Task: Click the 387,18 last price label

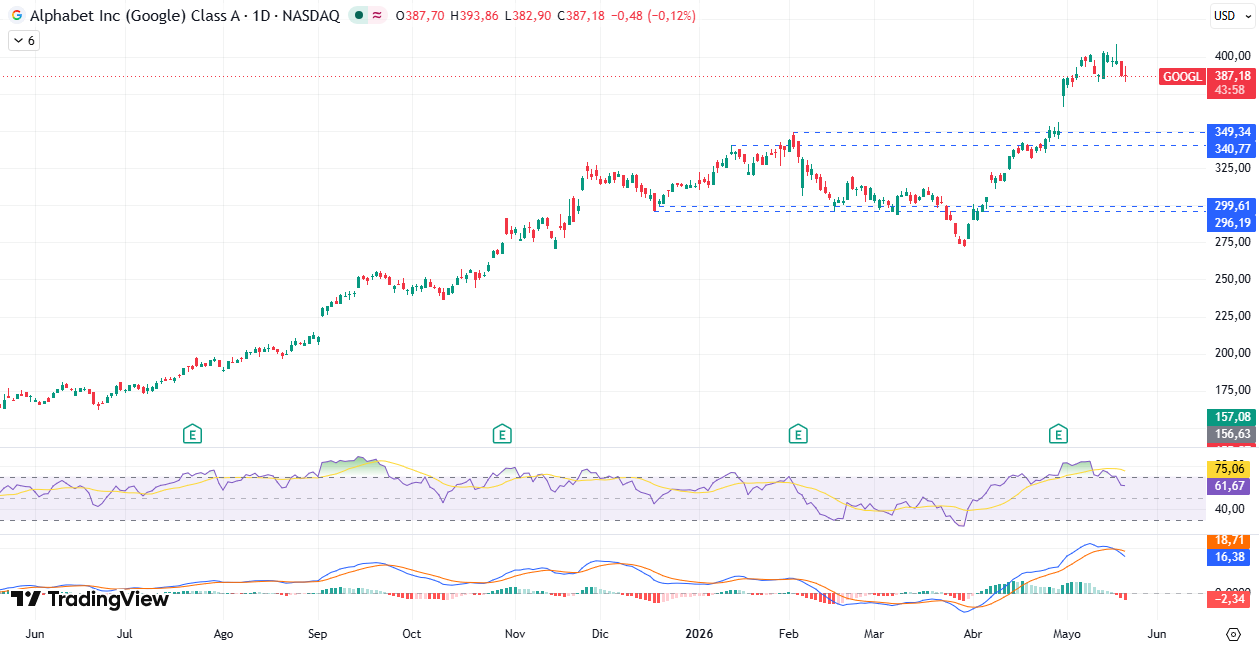Action: [1232, 76]
